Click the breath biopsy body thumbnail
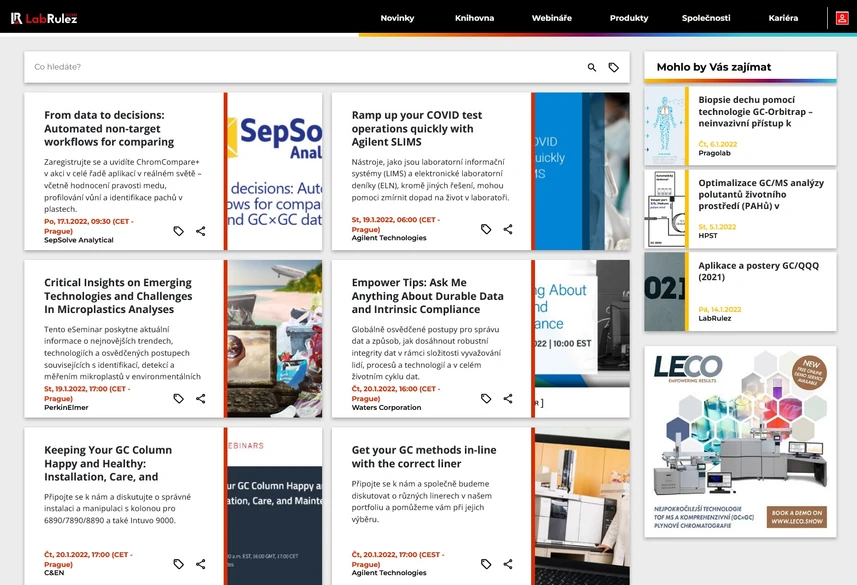This screenshot has height=585, width=857. click(665, 126)
